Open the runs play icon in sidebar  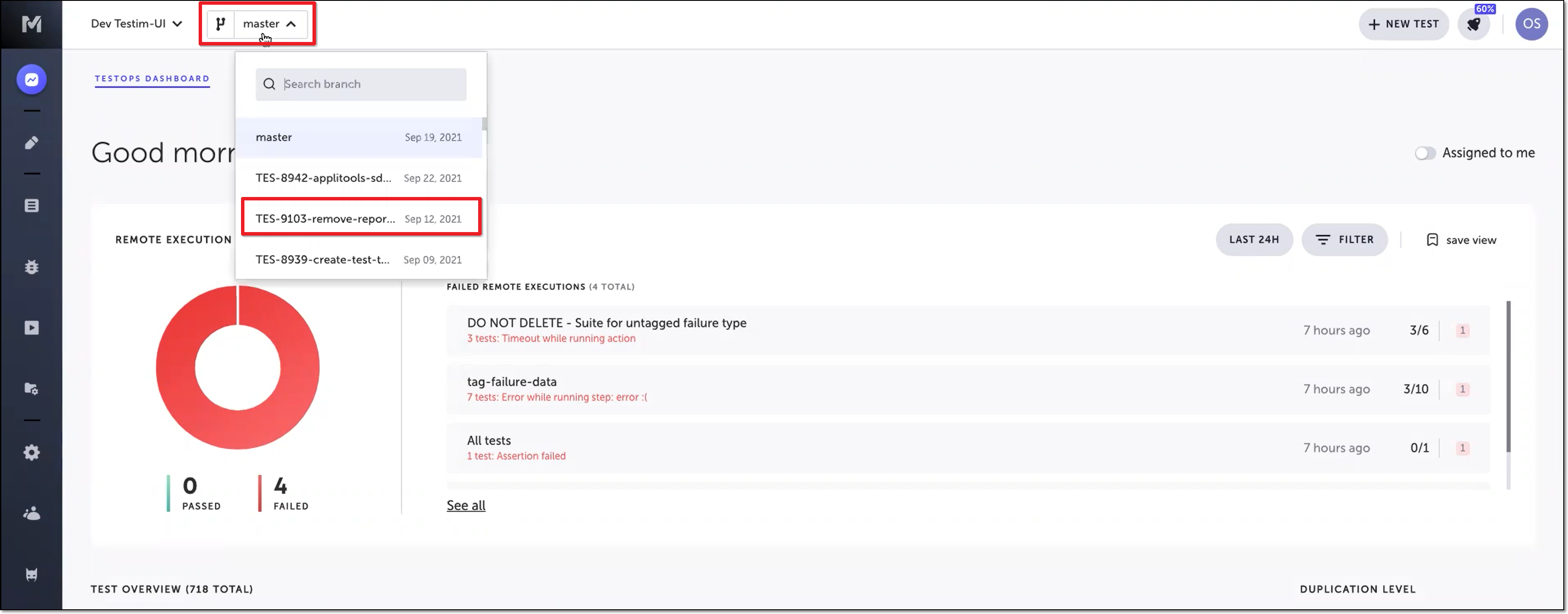coord(32,328)
